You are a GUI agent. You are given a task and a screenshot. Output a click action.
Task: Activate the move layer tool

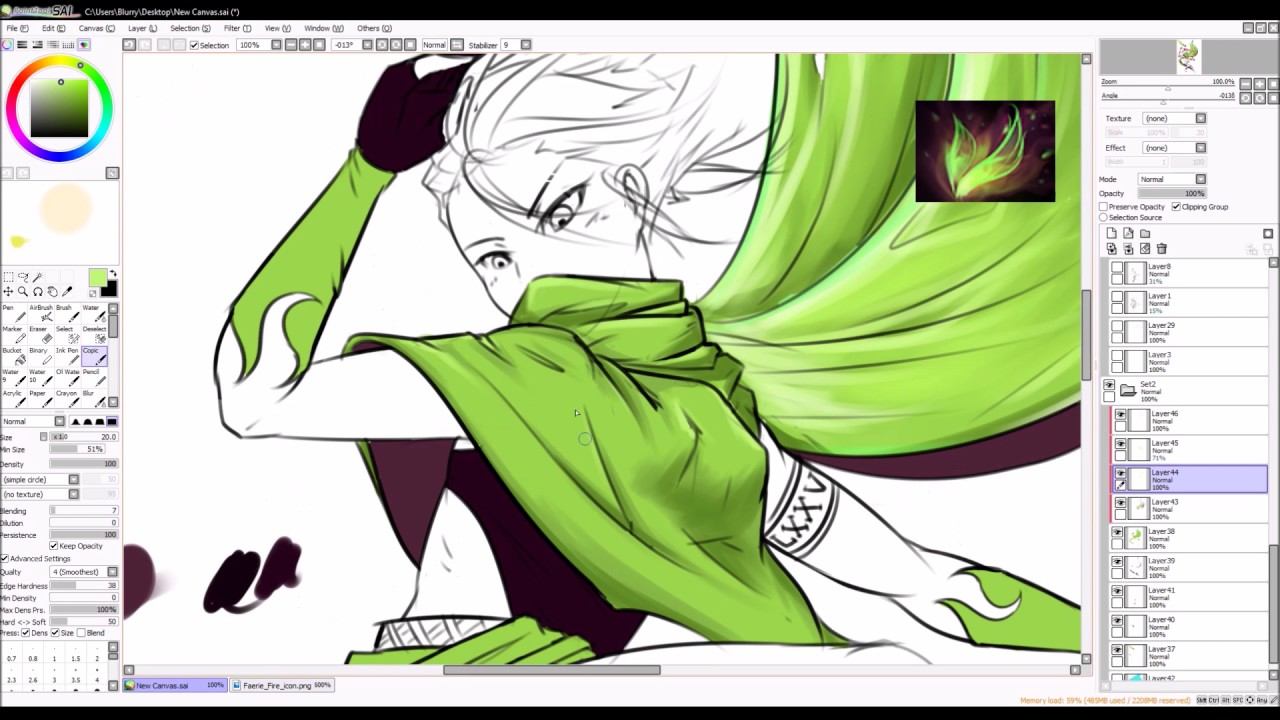pos(8,292)
